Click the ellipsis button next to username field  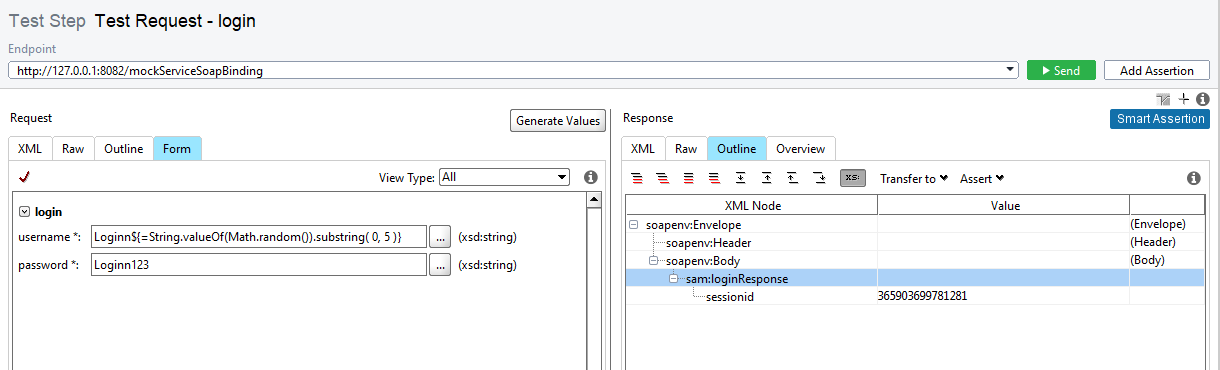pos(440,237)
